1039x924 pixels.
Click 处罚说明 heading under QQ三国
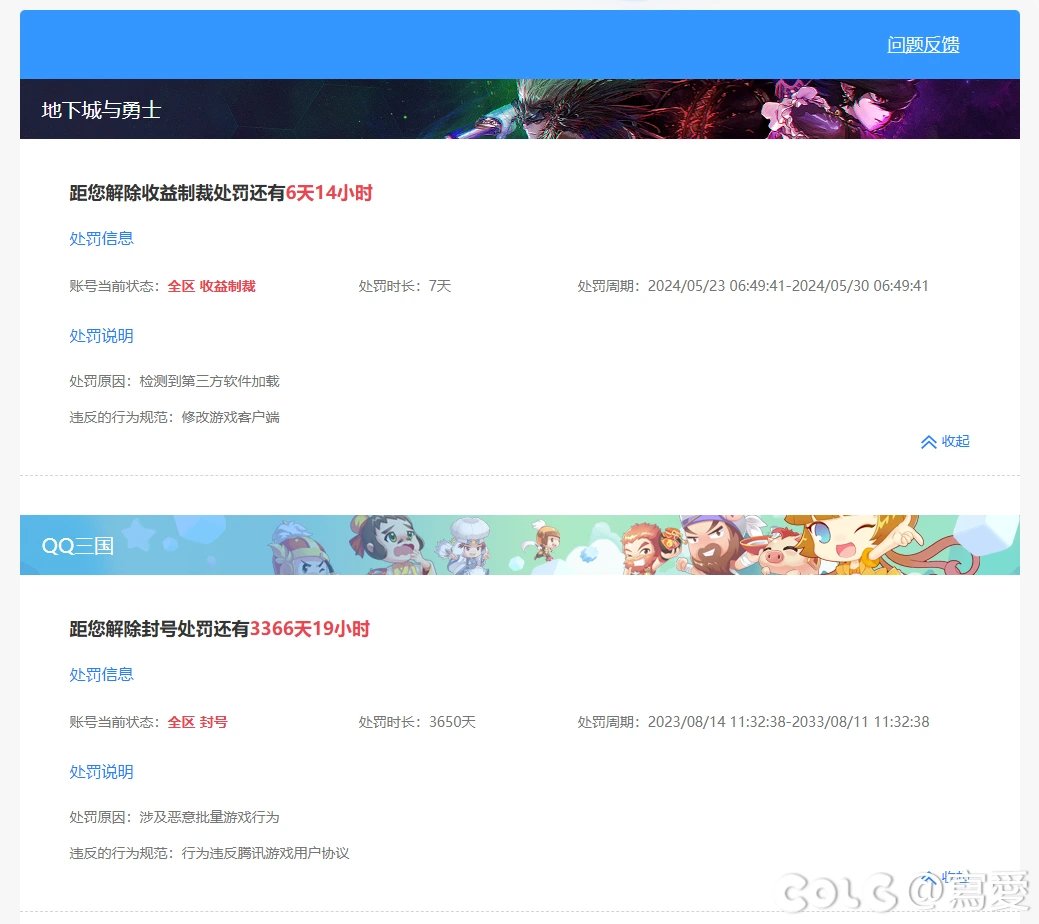(101, 772)
